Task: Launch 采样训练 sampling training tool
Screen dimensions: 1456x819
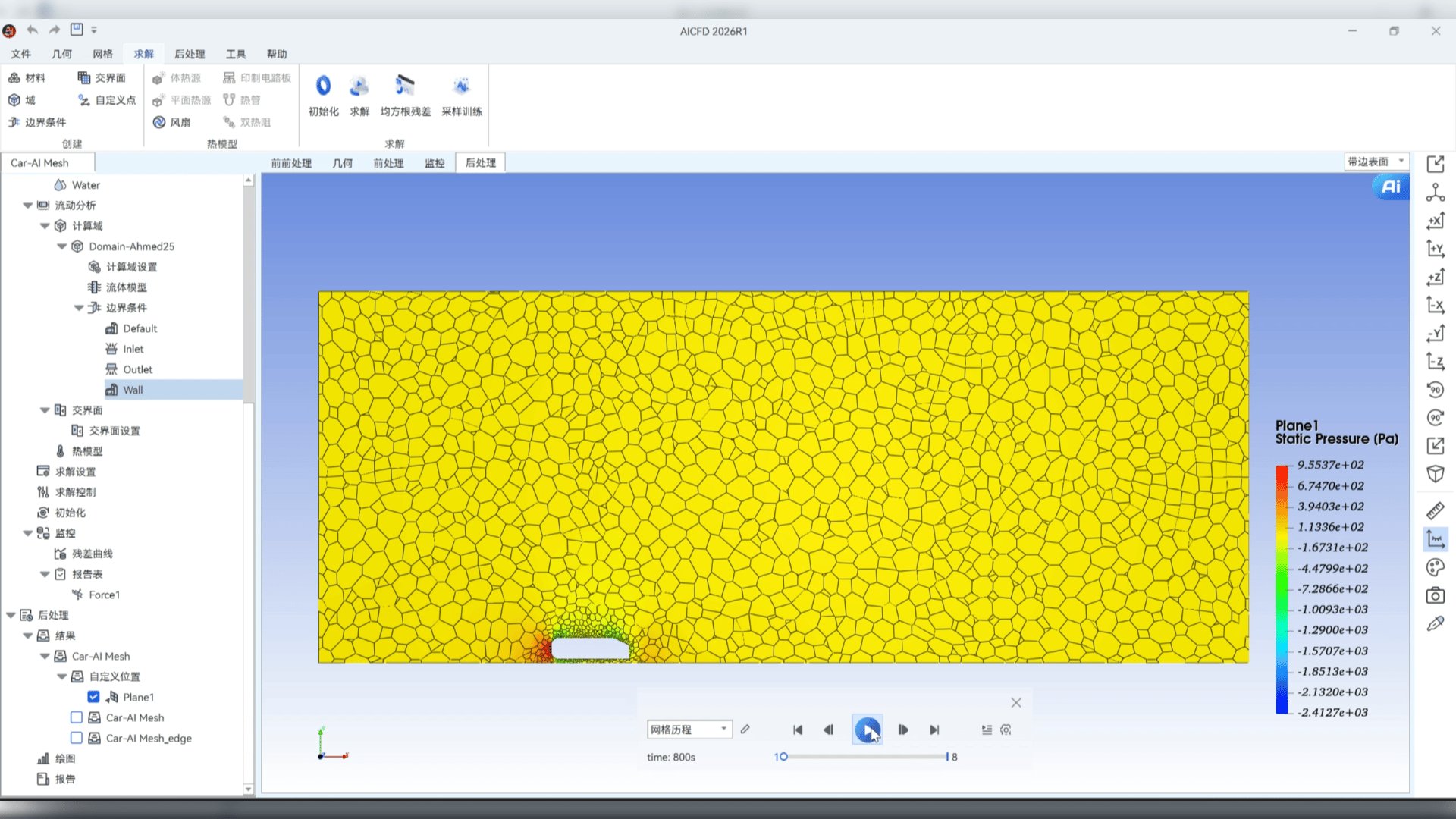Action: [x=462, y=95]
